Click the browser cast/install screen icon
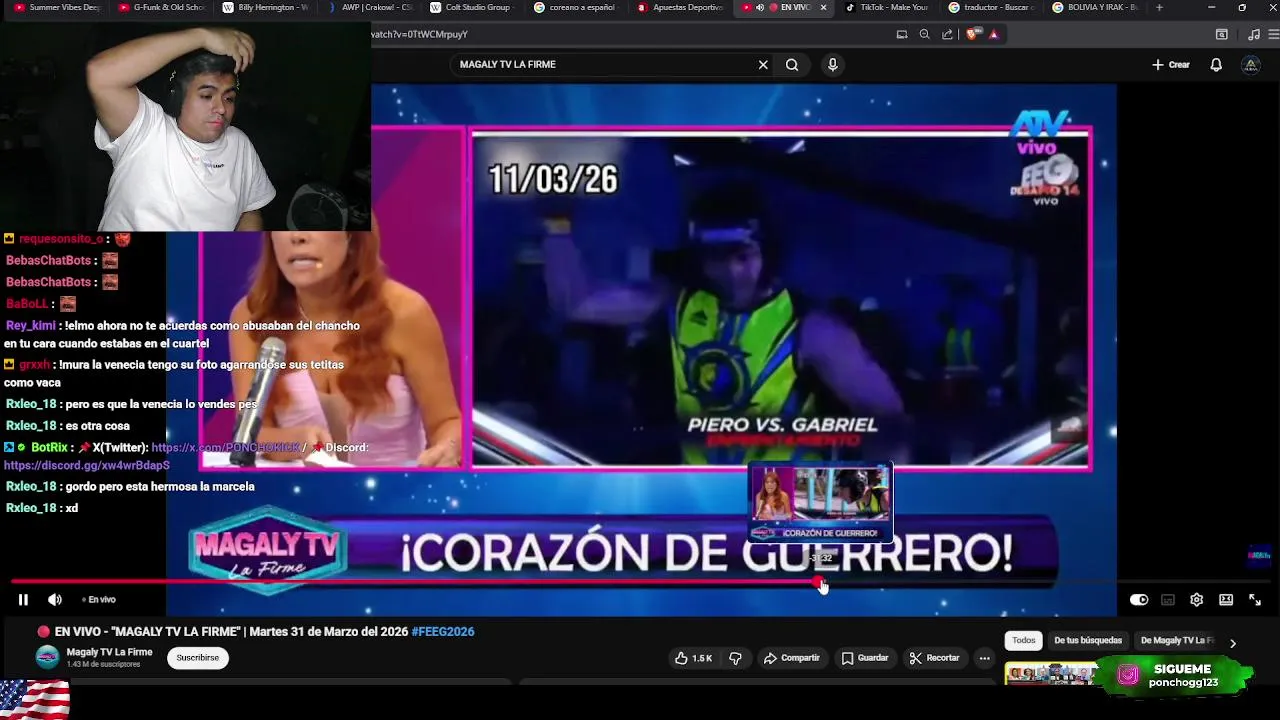The height and width of the screenshot is (720, 1280). point(902,34)
